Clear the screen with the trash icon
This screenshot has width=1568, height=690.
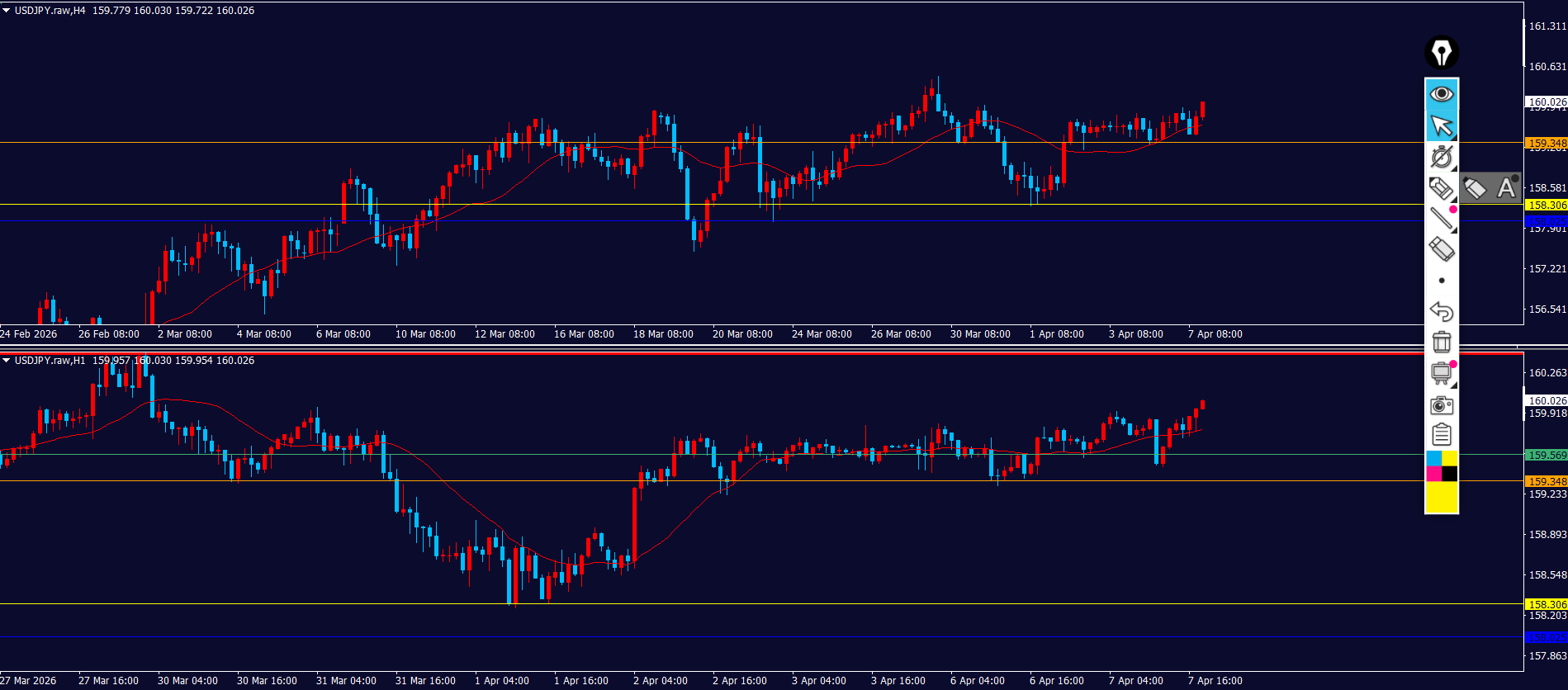click(x=1442, y=342)
